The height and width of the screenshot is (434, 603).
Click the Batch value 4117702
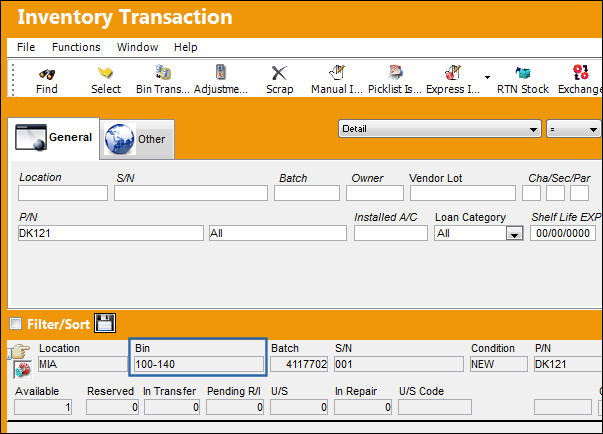tap(299, 364)
